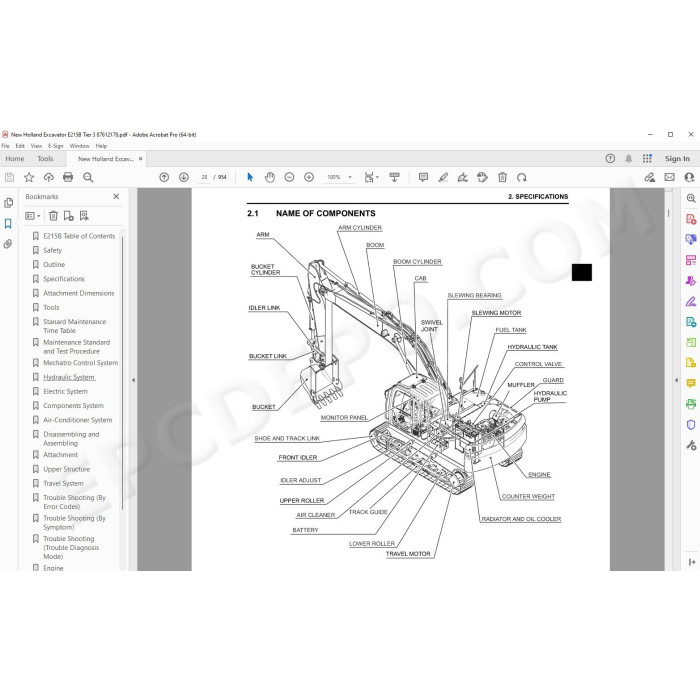This screenshot has width=700, height=700.
Task: Open the page thumbnails panel
Action: (x=8, y=203)
